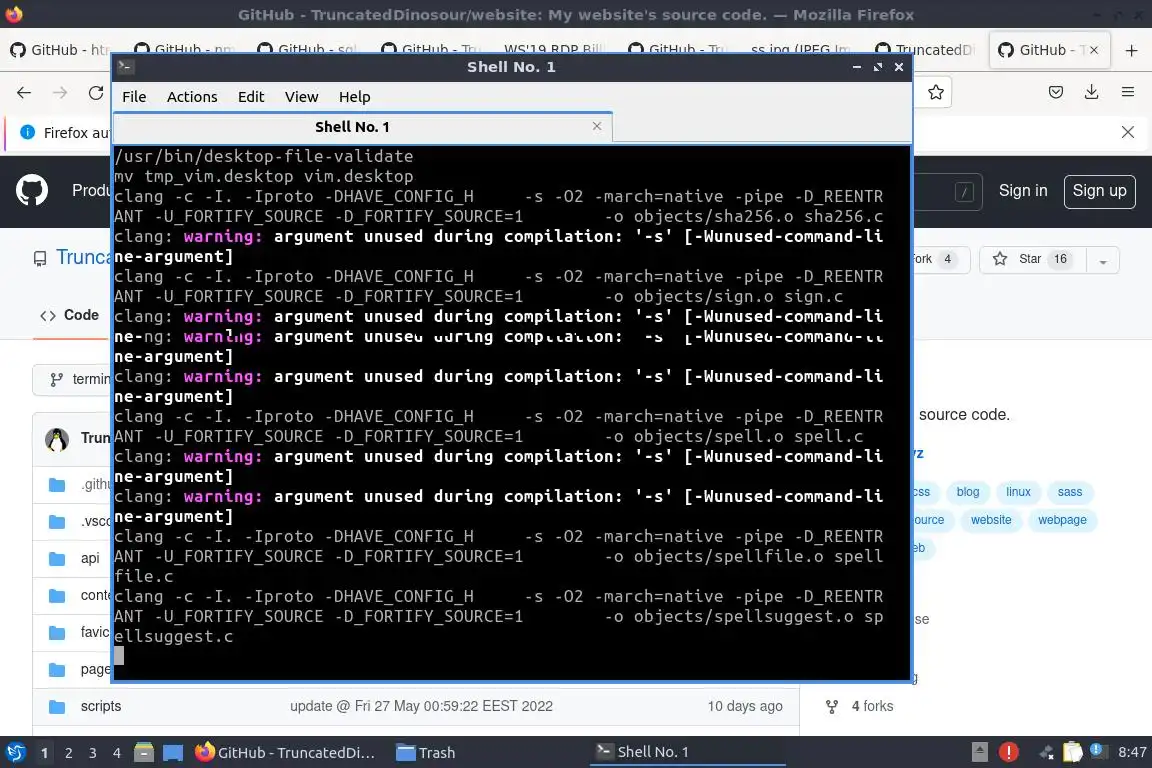Click the clock showing 8:47
Screen dimensions: 1152x768
(x=1131, y=752)
